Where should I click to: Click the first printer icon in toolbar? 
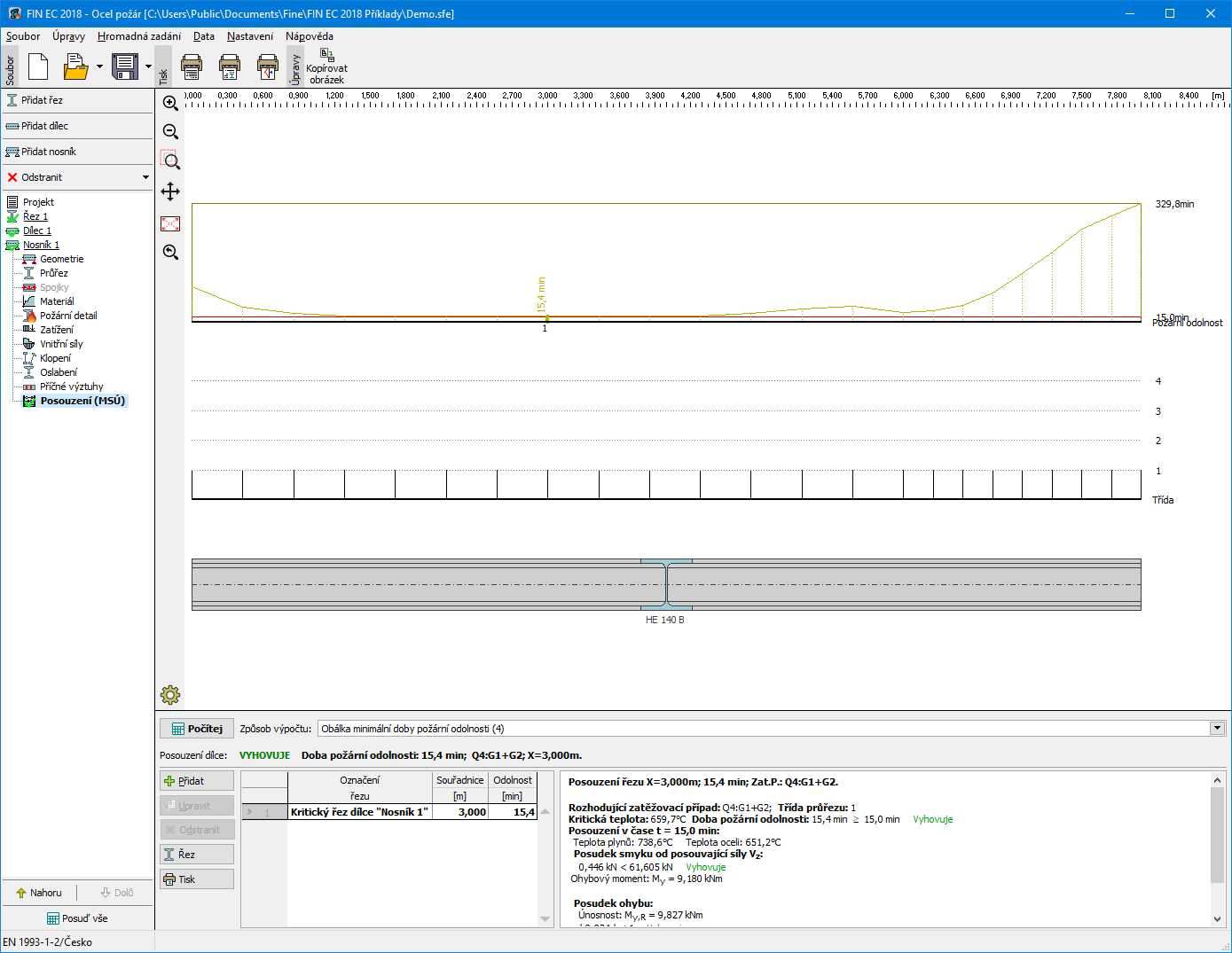(x=192, y=66)
